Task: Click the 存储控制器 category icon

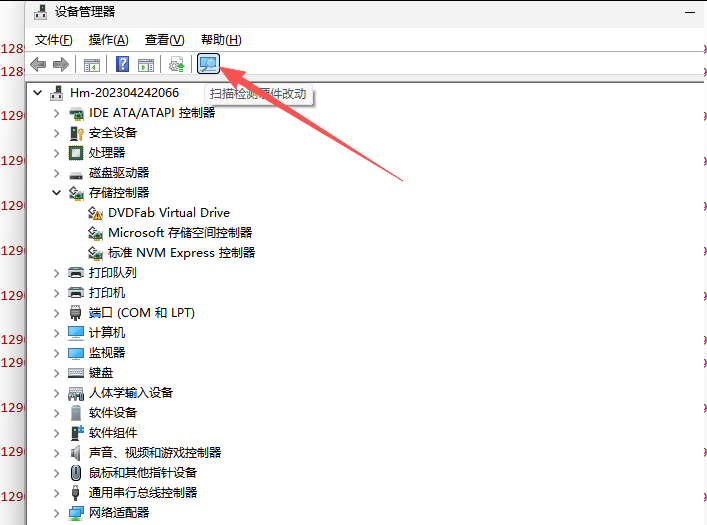Action: 76,193
